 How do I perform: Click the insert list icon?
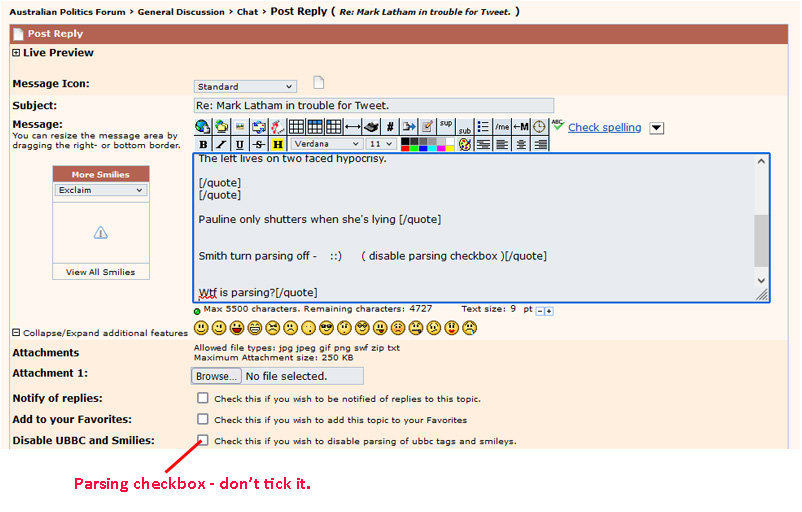(483, 127)
